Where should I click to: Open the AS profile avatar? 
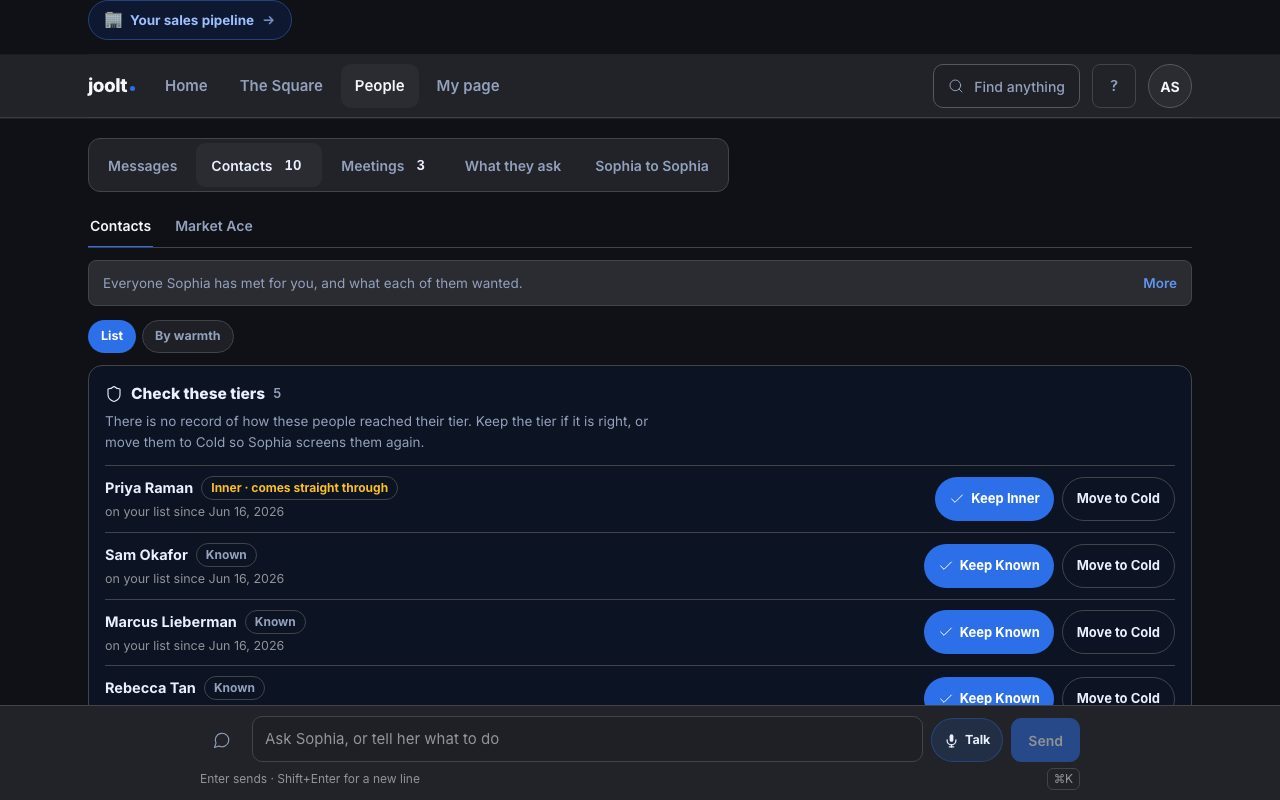click(1170, 86)
